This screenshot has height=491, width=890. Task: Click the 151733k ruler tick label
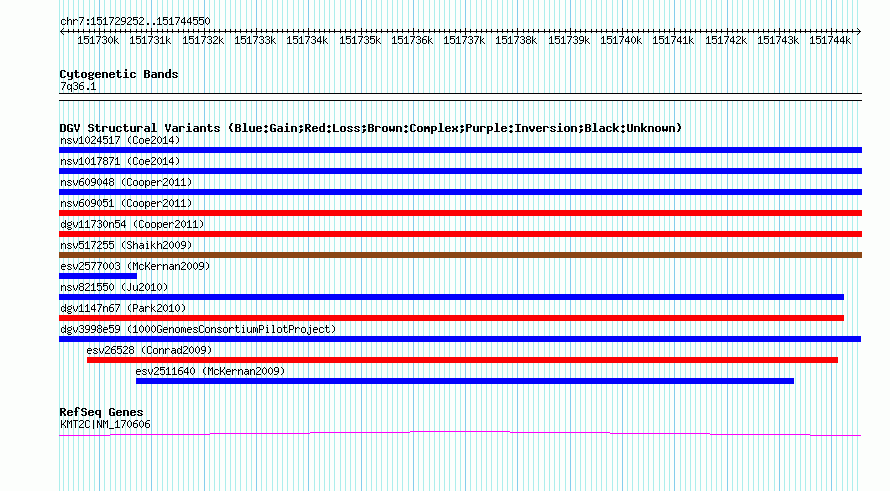(x=255, y=40)
